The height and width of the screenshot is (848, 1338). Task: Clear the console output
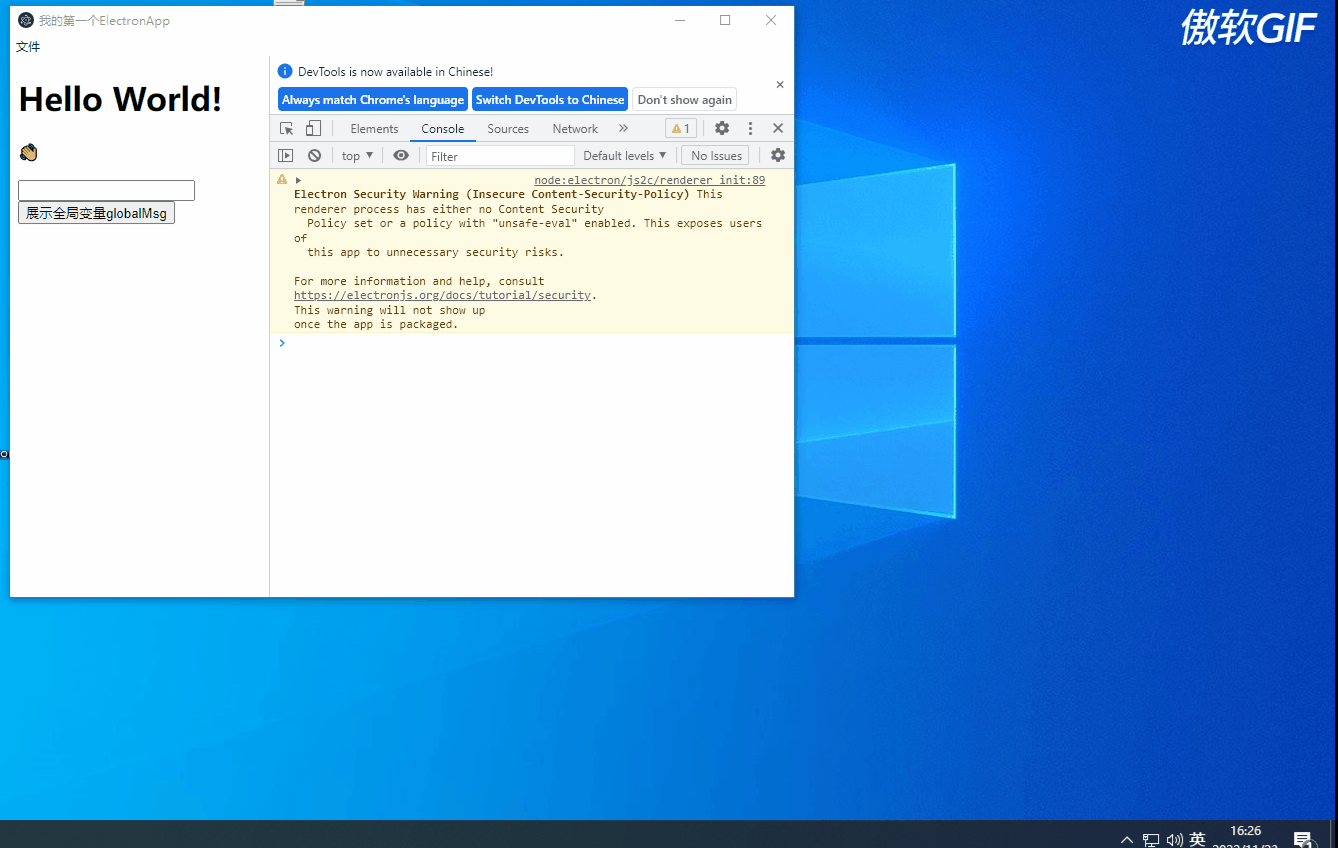pyautogui.click(x=314, y=156)
